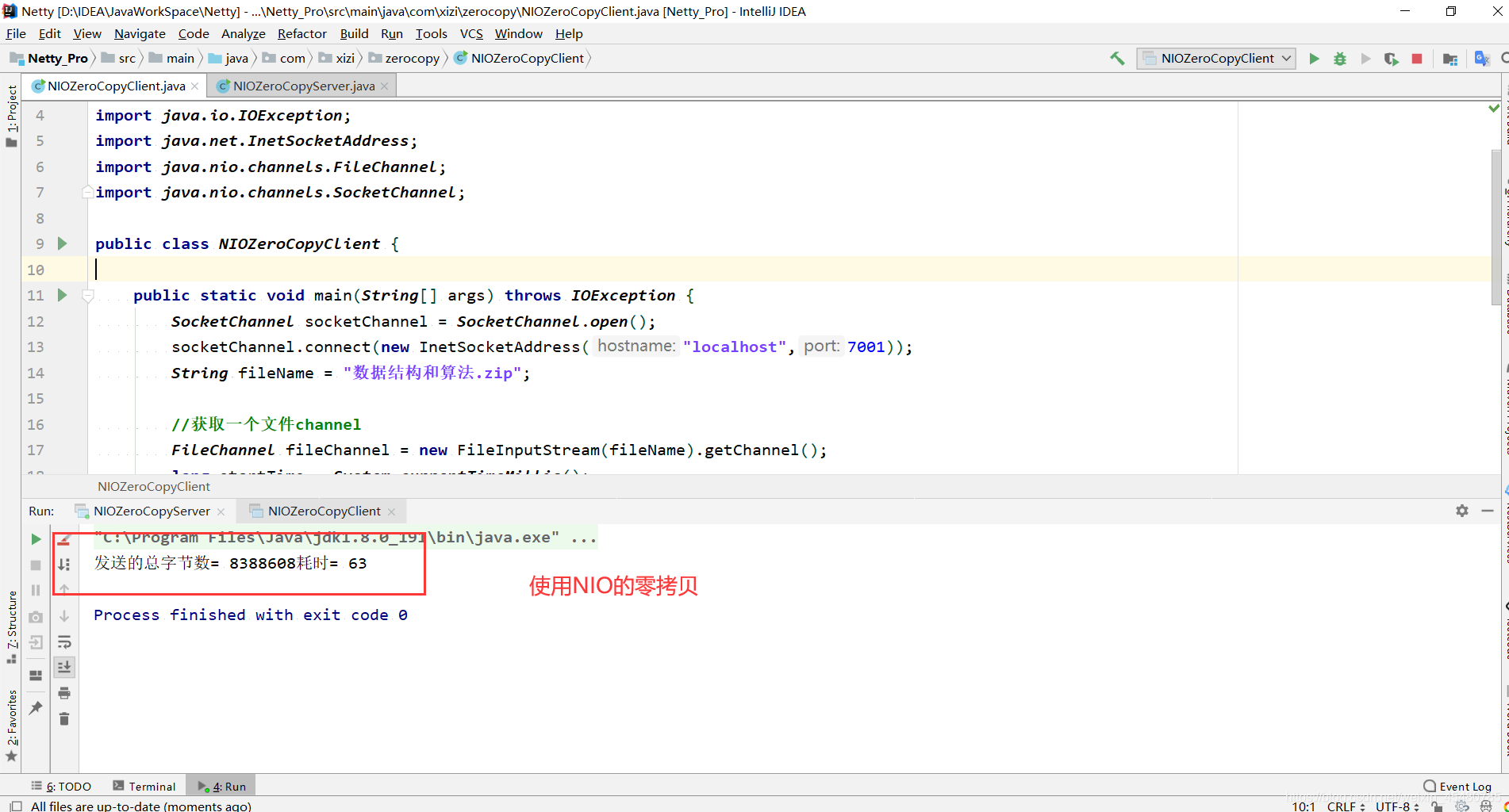Click the editor vertical scrollbar

point(1496,226)
